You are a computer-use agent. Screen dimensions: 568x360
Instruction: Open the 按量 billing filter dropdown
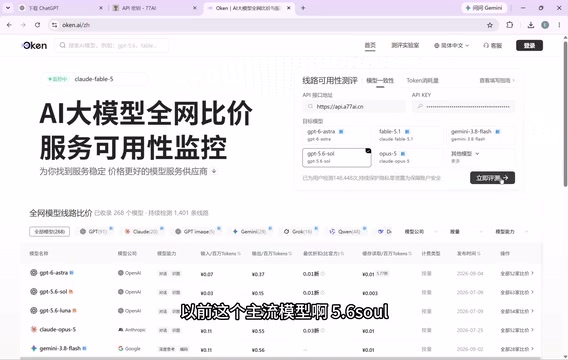click(467, 232)
